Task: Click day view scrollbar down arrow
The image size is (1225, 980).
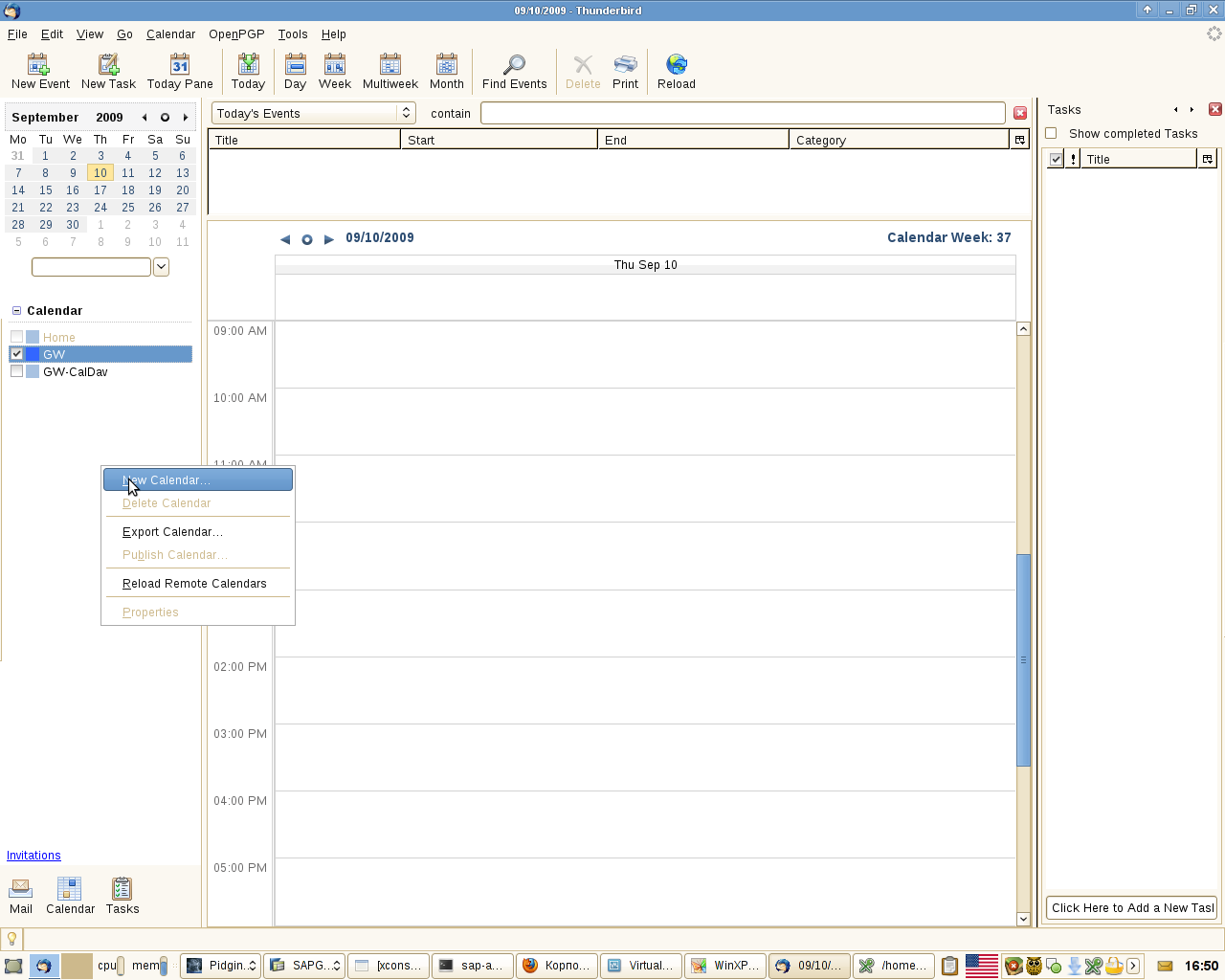Action: point(1023,919)
